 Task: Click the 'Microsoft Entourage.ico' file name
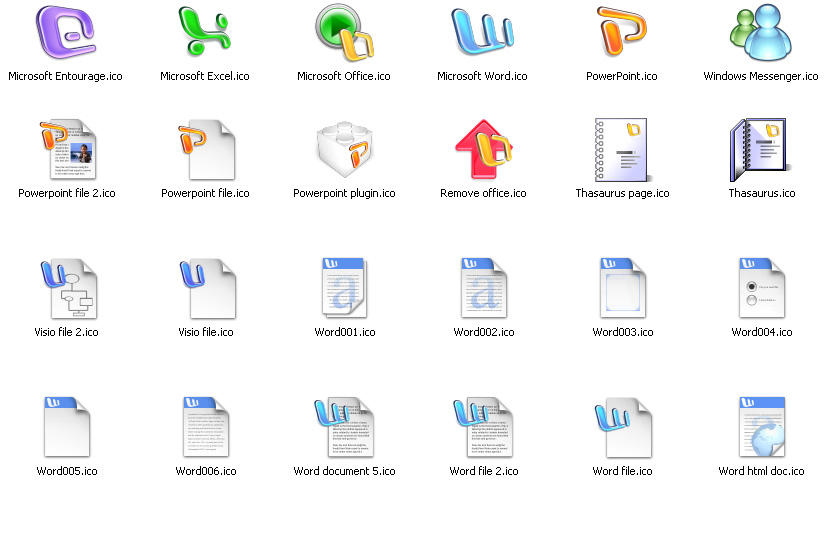[66, 77]
